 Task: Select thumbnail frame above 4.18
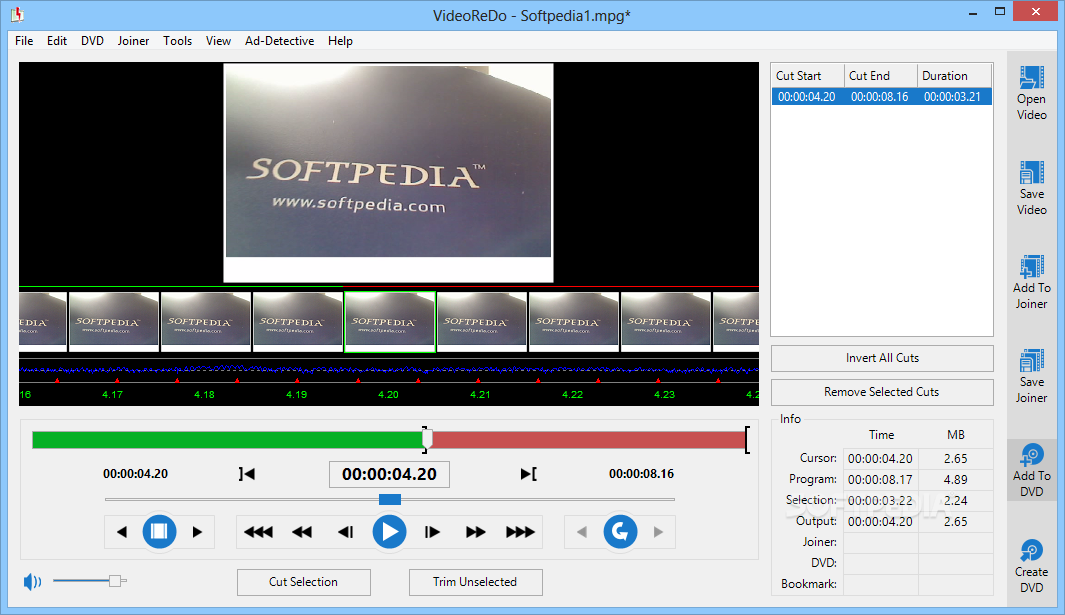point(206,322)
